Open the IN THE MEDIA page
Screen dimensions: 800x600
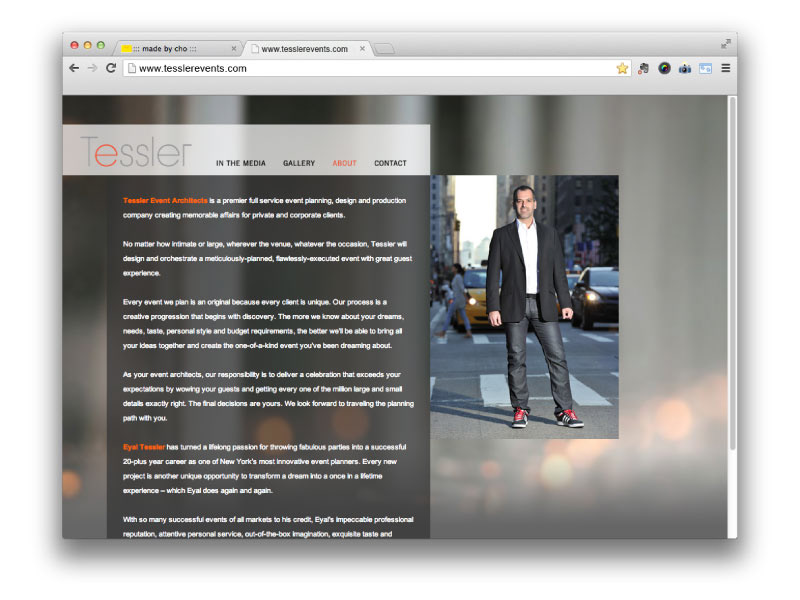[x=241, y=163]
